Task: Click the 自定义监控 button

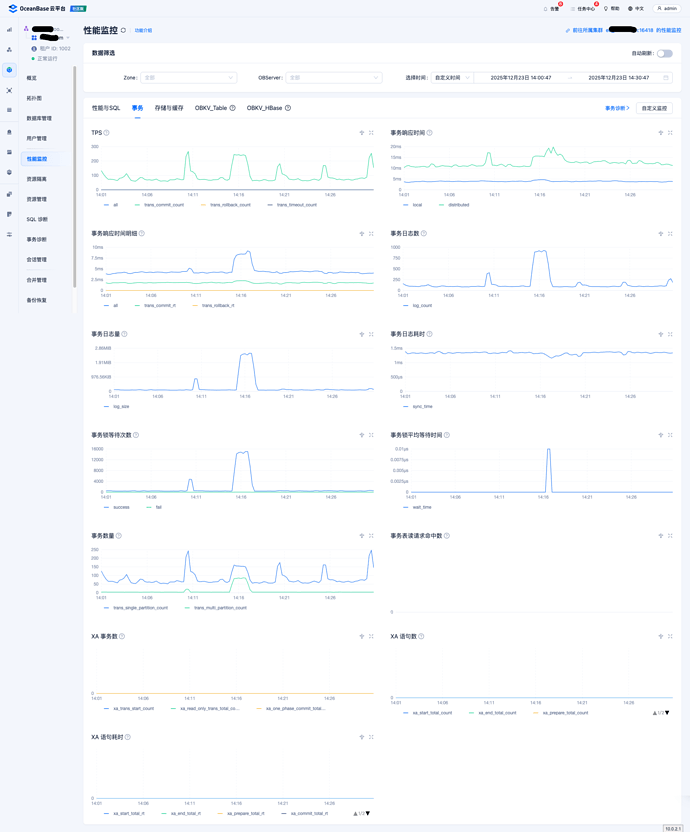Action: pyautogui.click(x=654, y=108)
